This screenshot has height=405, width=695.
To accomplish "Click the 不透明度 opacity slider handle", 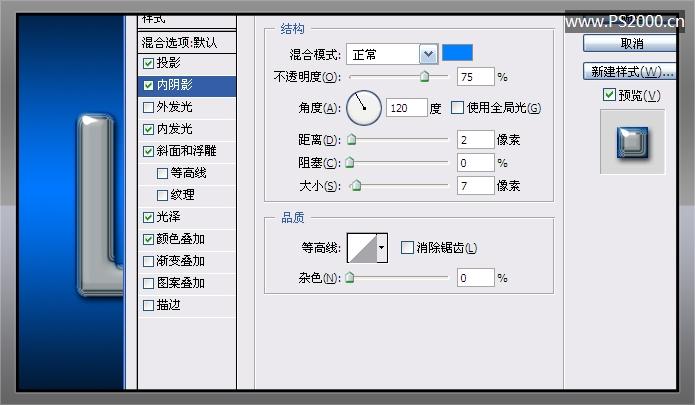I will 425,77.
